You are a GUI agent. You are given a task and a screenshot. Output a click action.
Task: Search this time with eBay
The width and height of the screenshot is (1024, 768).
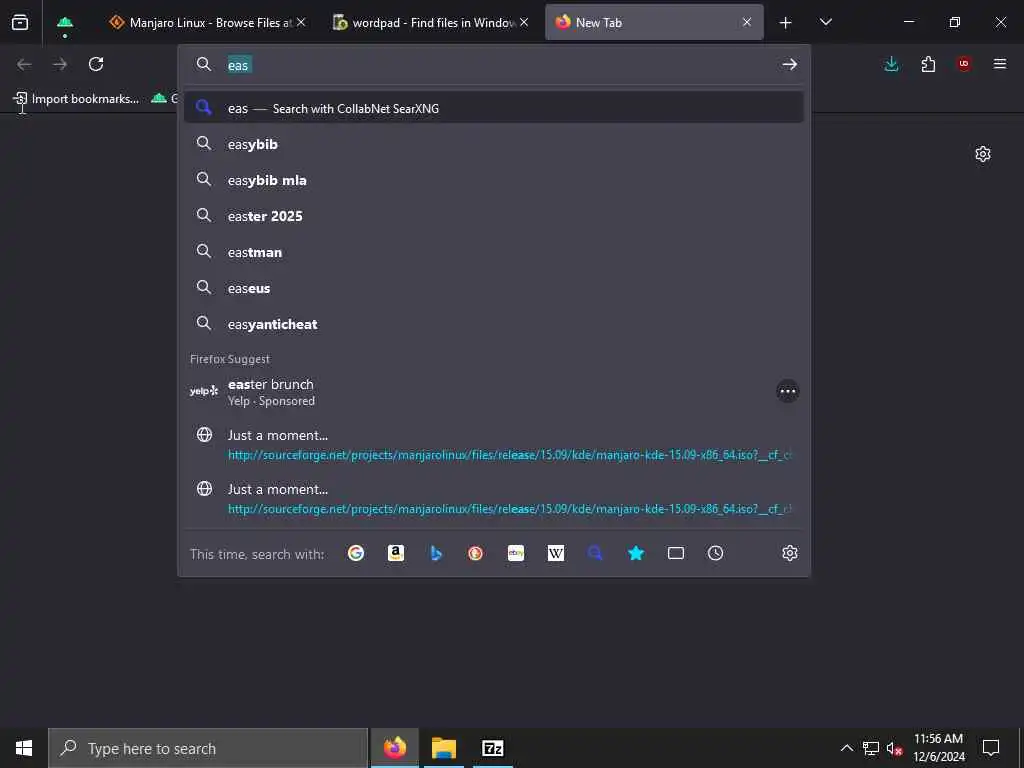[x=516, y=553]
